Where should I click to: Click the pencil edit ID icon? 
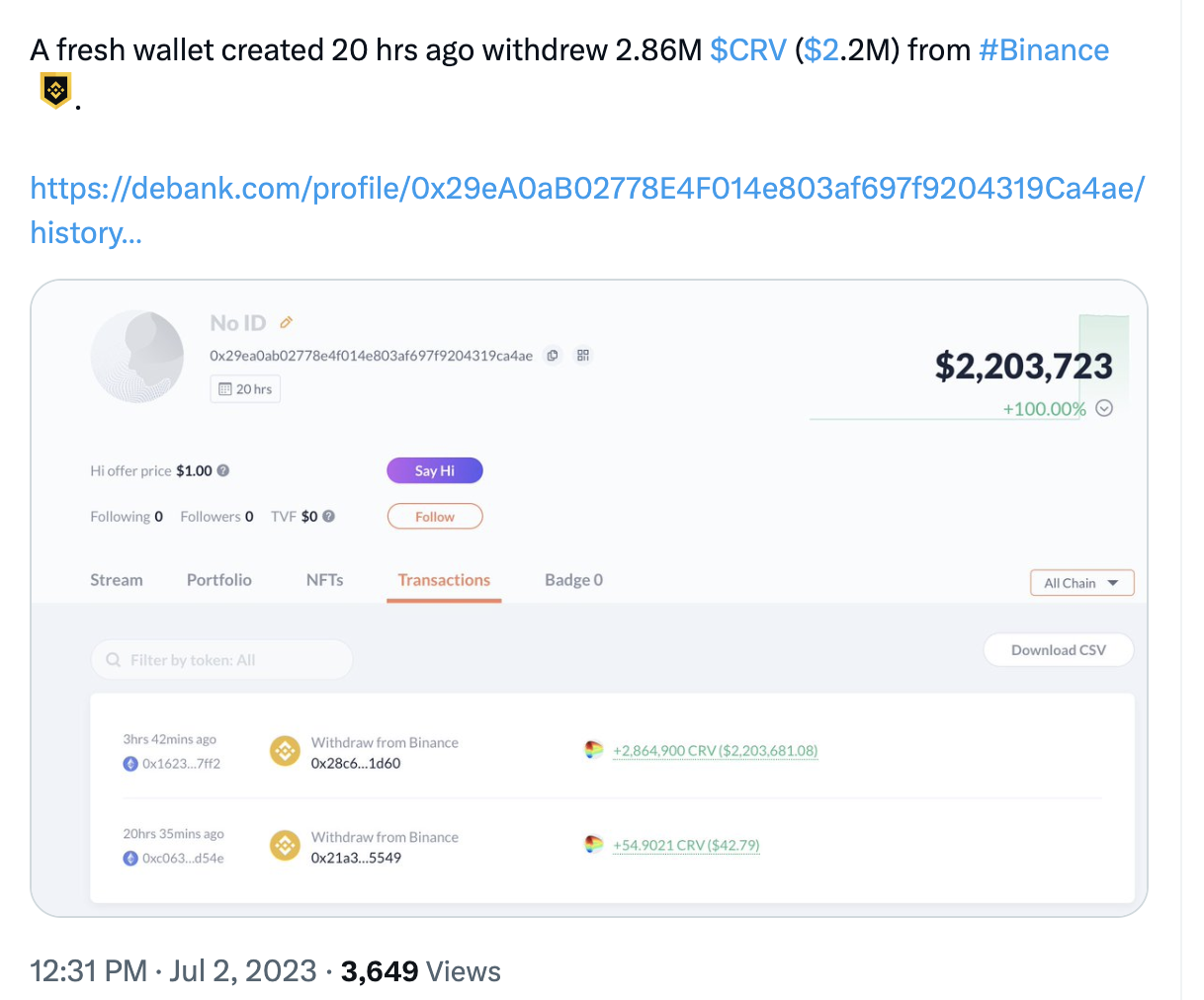pyautogui.click(x=287, y=322)
